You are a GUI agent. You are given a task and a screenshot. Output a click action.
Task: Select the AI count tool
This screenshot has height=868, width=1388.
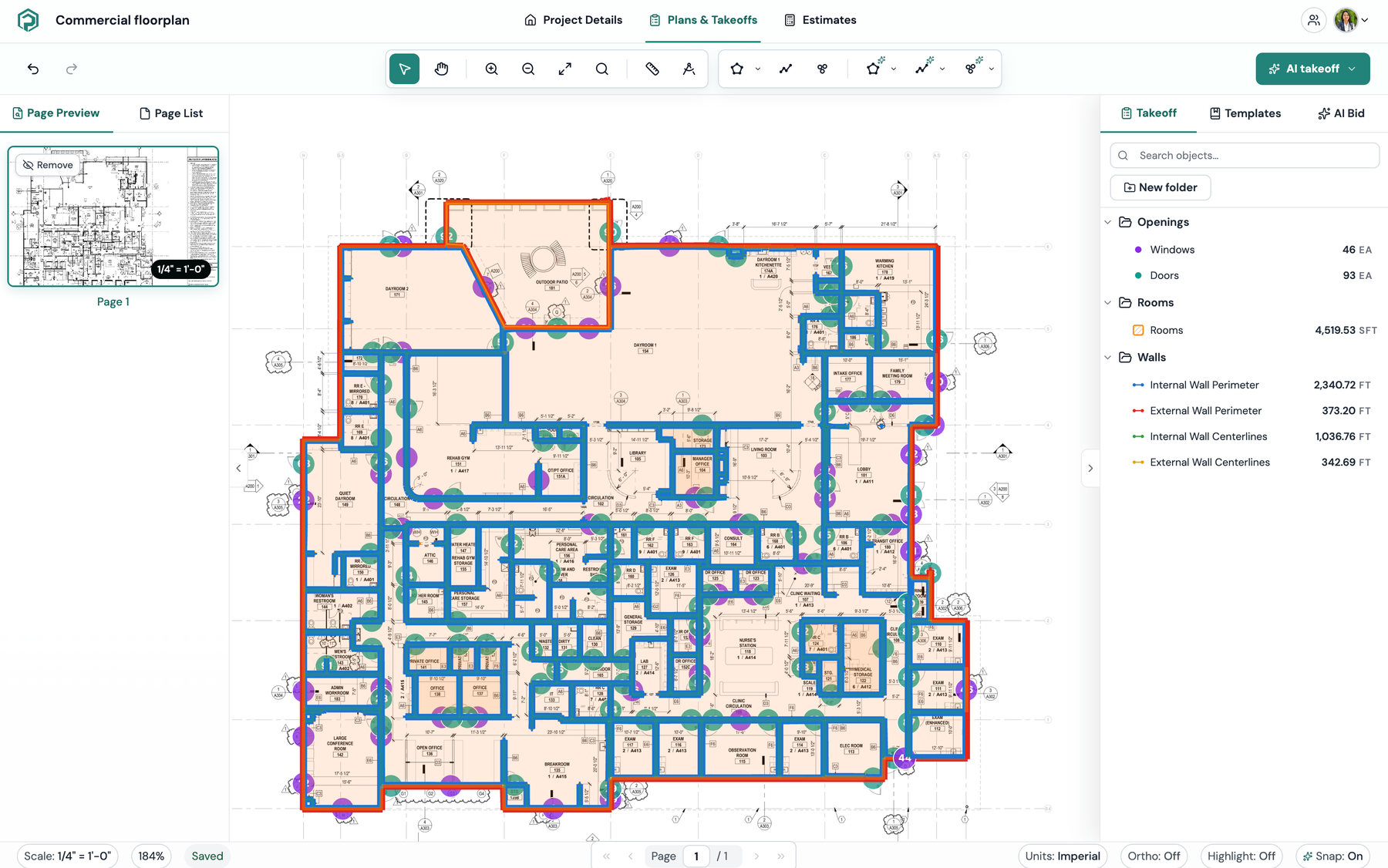point(974,68)
